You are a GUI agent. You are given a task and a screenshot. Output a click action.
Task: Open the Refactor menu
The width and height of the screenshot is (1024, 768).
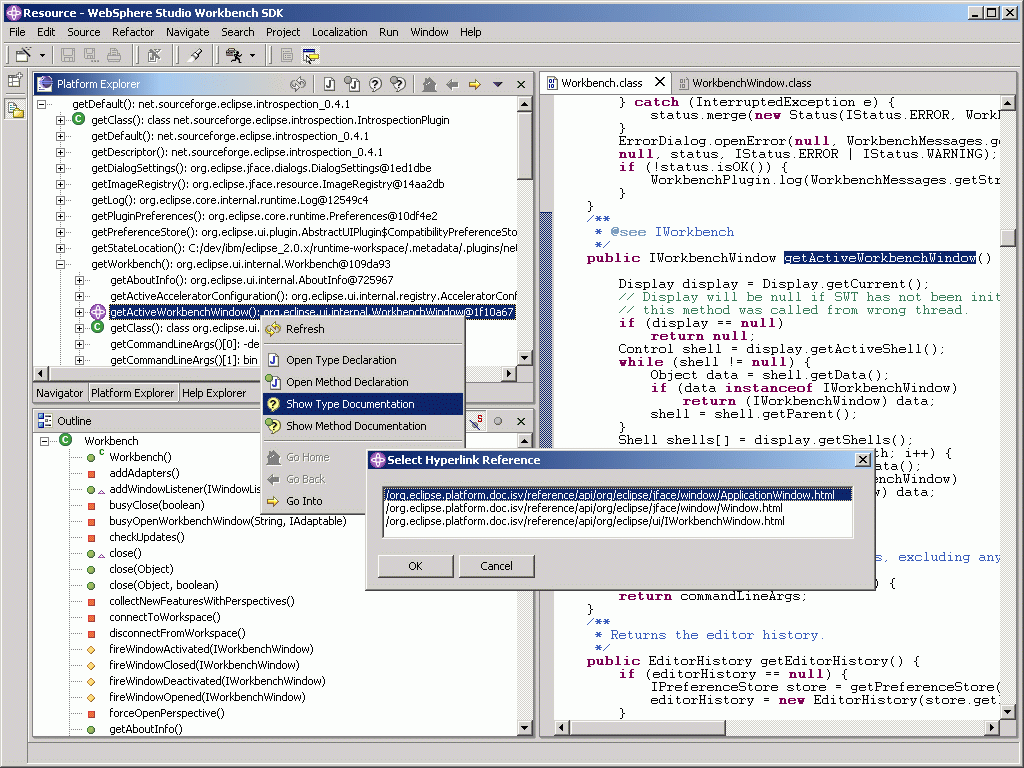click(x=133, y=32)
